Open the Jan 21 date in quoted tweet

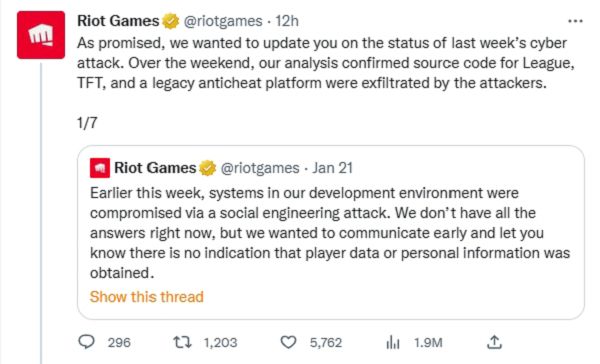[x=332, y=168]
